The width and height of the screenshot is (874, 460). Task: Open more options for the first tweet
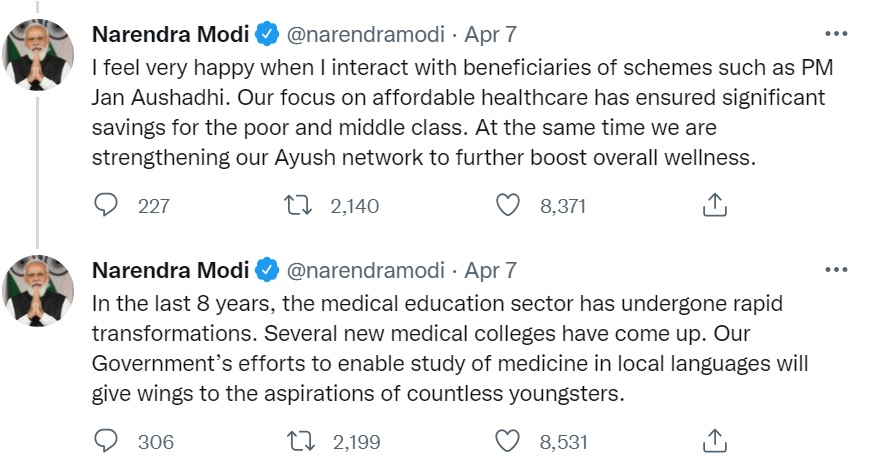[x=835, y=35]
